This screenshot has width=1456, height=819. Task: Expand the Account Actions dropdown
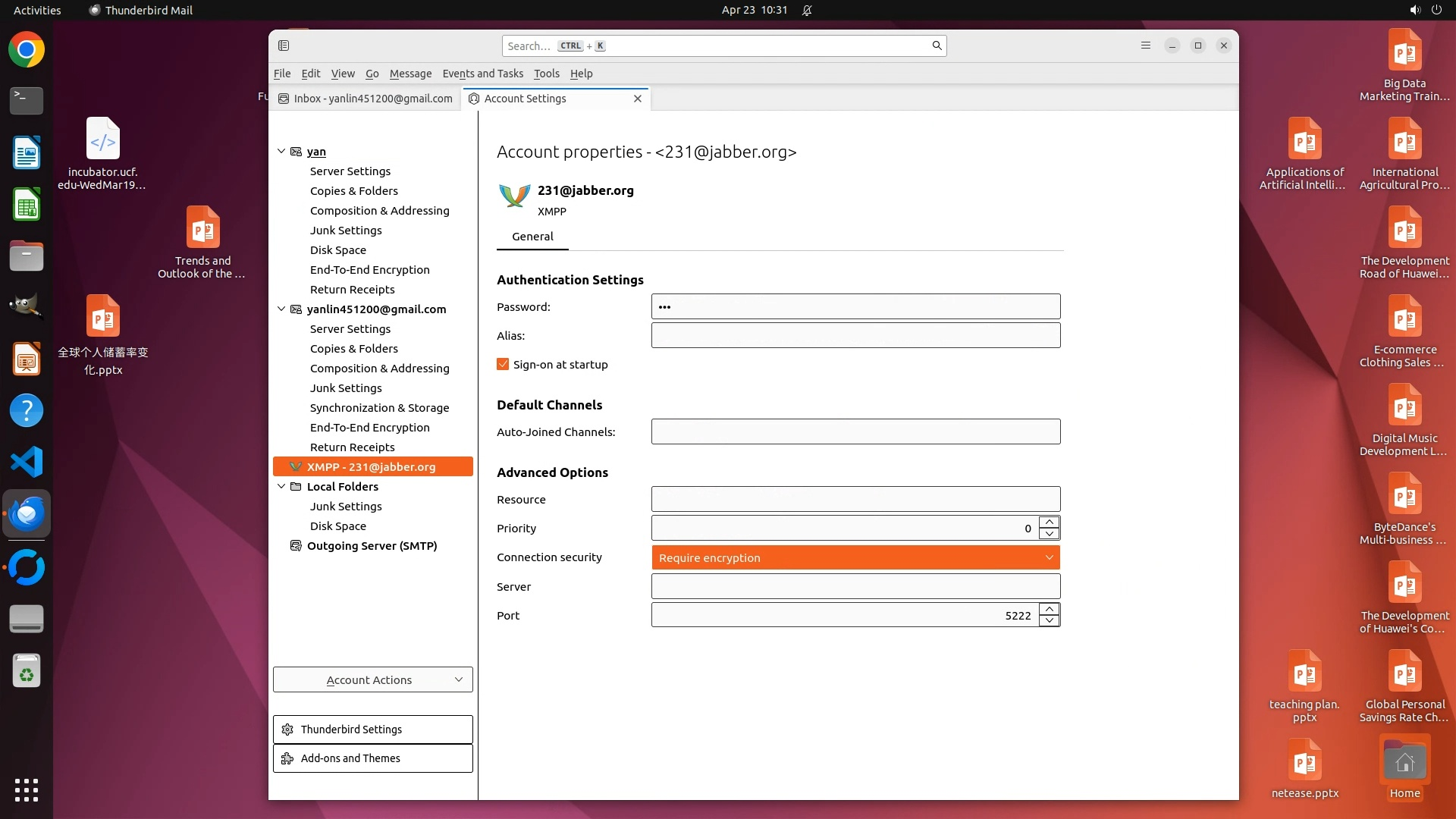pyautogui.click(x=372, y=680)
